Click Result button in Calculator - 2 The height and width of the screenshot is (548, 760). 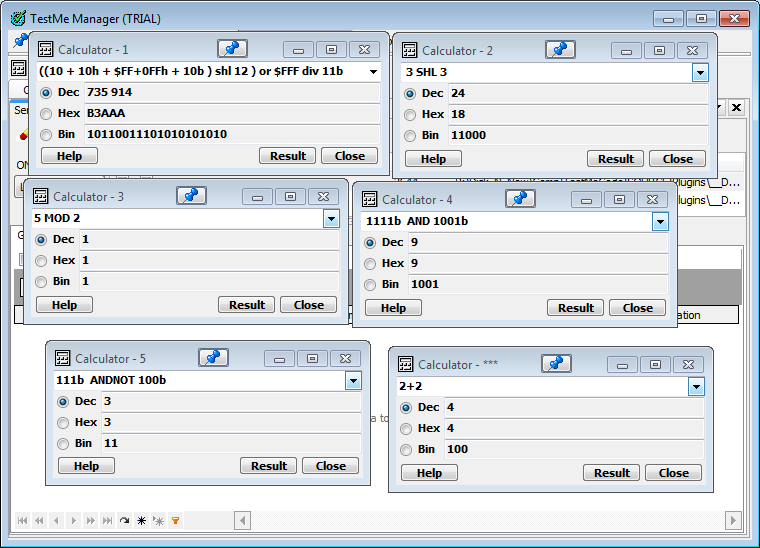[615, 159]
